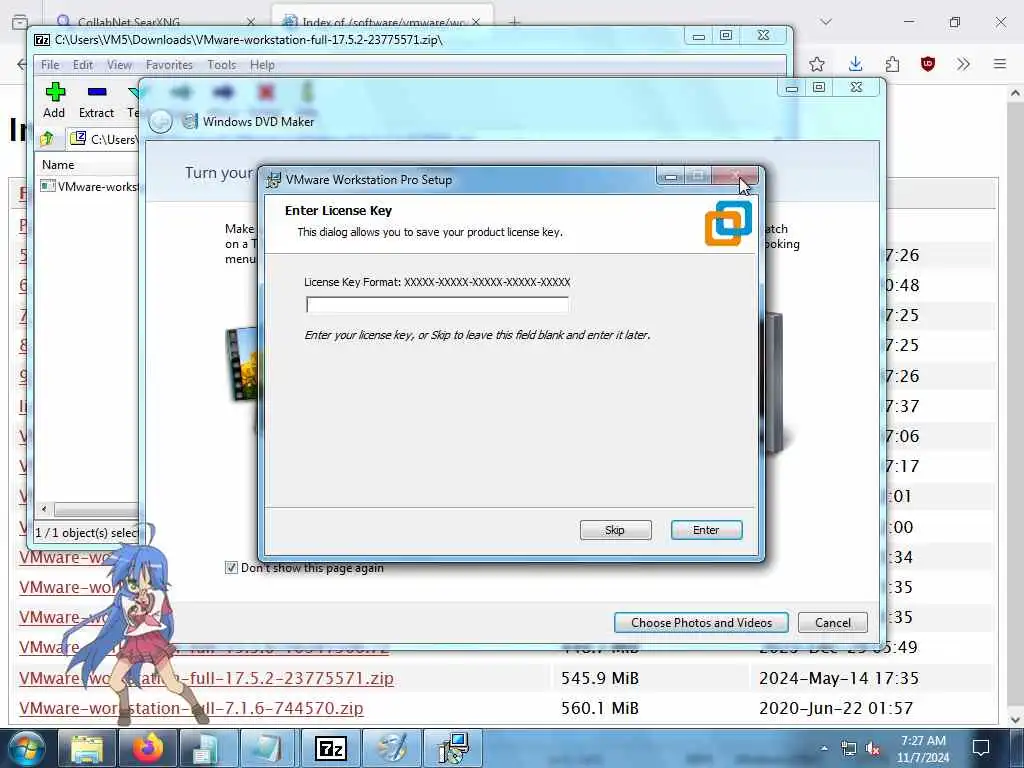1024x768 pixels.
Task: Click Skip in VMware setup dialog
Action: tap(615, 530)
